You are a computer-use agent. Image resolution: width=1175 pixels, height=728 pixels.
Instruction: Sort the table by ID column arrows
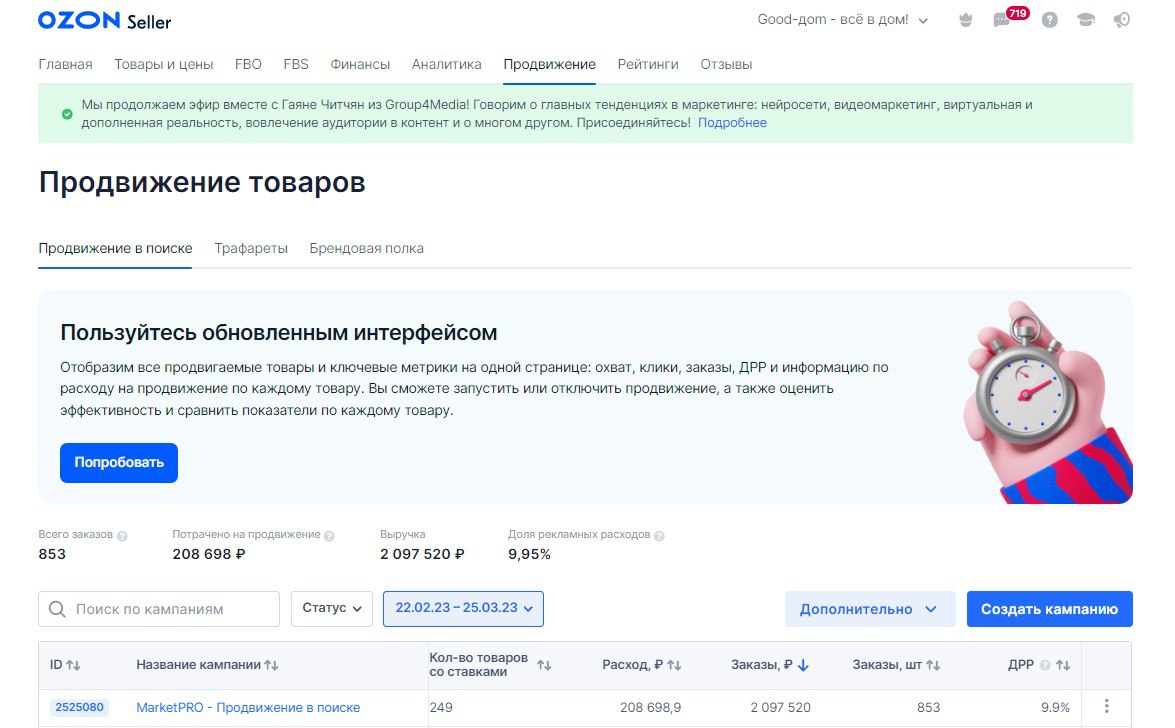(73, 665)
